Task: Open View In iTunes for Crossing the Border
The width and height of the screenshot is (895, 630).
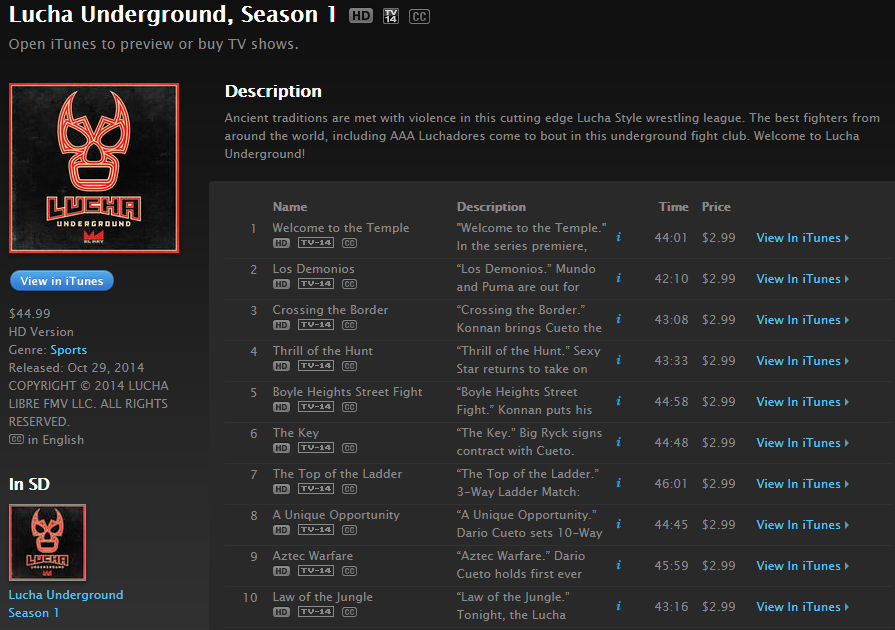Action: click(x=803, y=320)
